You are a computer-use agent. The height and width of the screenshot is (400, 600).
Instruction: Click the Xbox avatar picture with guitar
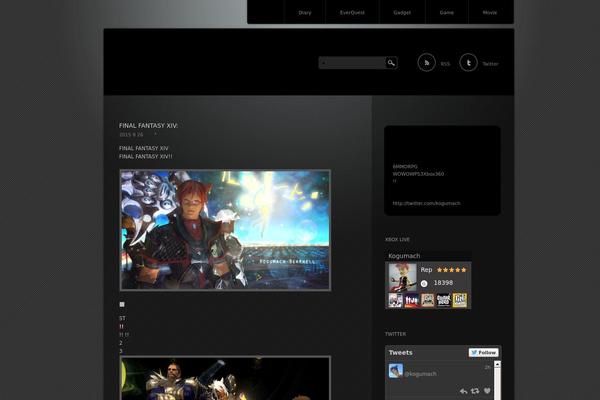(x=403, y=278)
